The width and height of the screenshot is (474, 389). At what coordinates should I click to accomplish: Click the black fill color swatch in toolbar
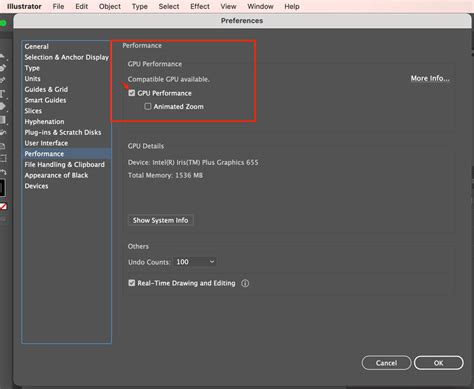2,188
